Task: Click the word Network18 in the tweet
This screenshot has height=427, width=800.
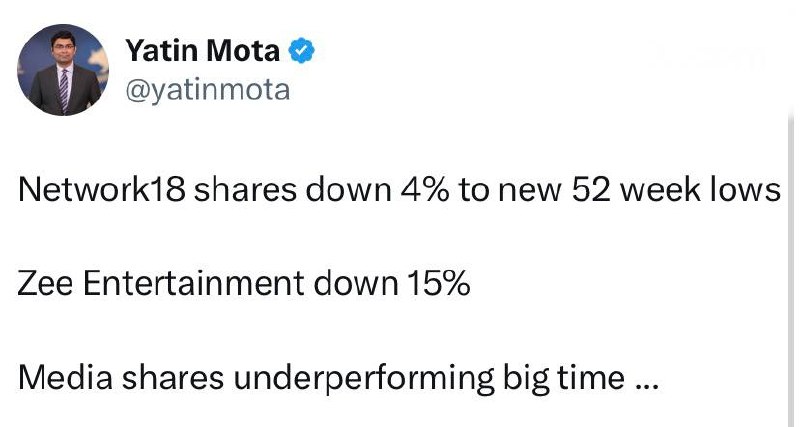Action: 102,190
